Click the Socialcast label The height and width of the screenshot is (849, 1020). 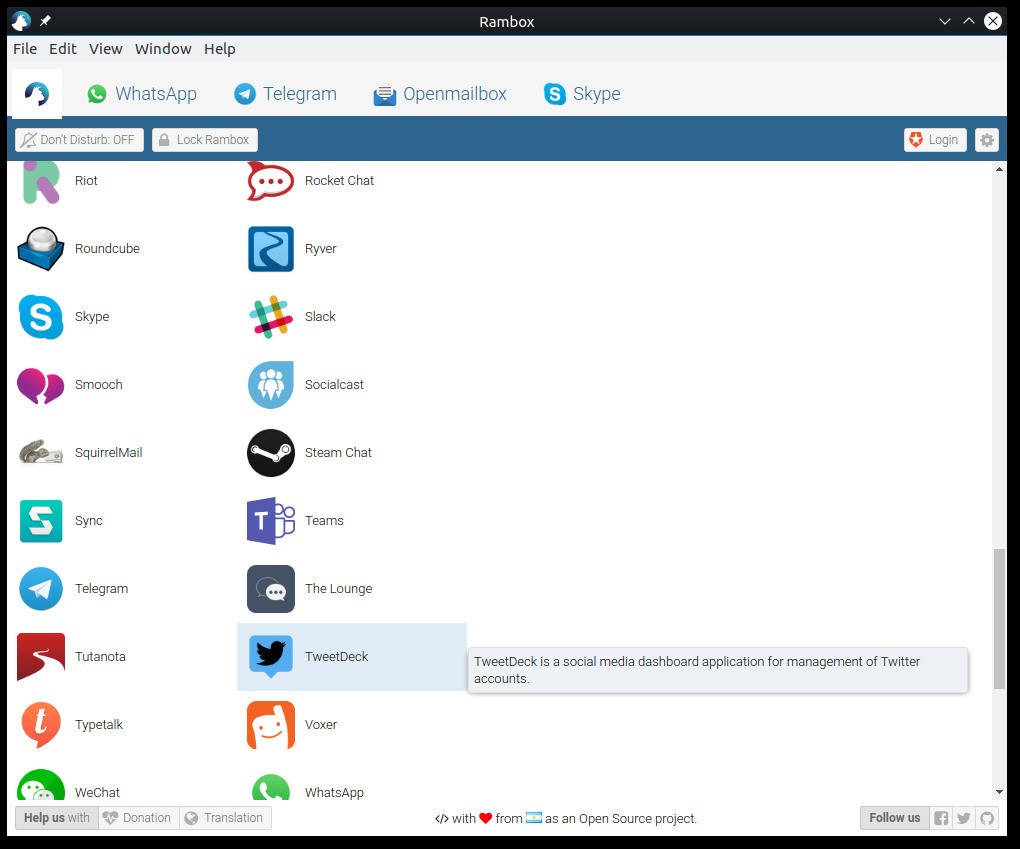(334, 385)
